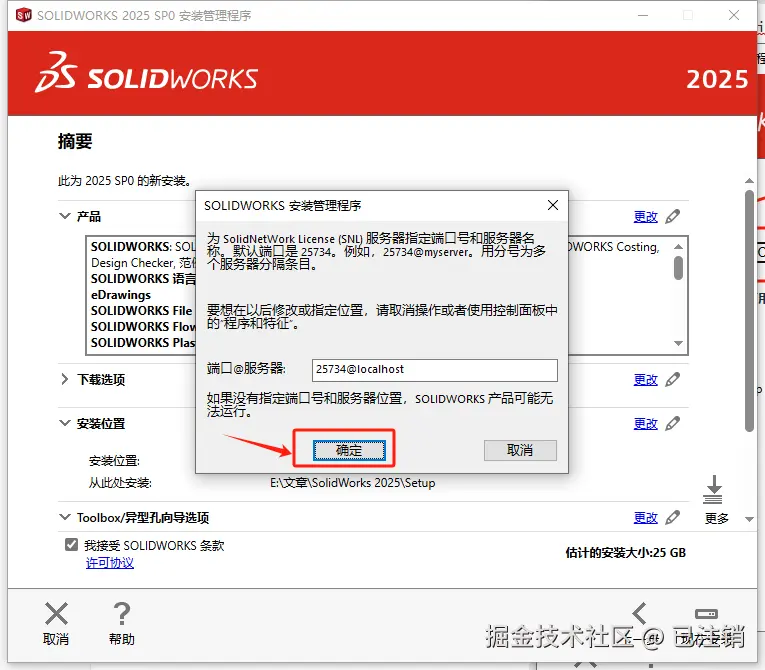This screenshot has width=765, height=670.
Task: Open the 更改 link for Toolbox options
Action: tap(645, 517)
